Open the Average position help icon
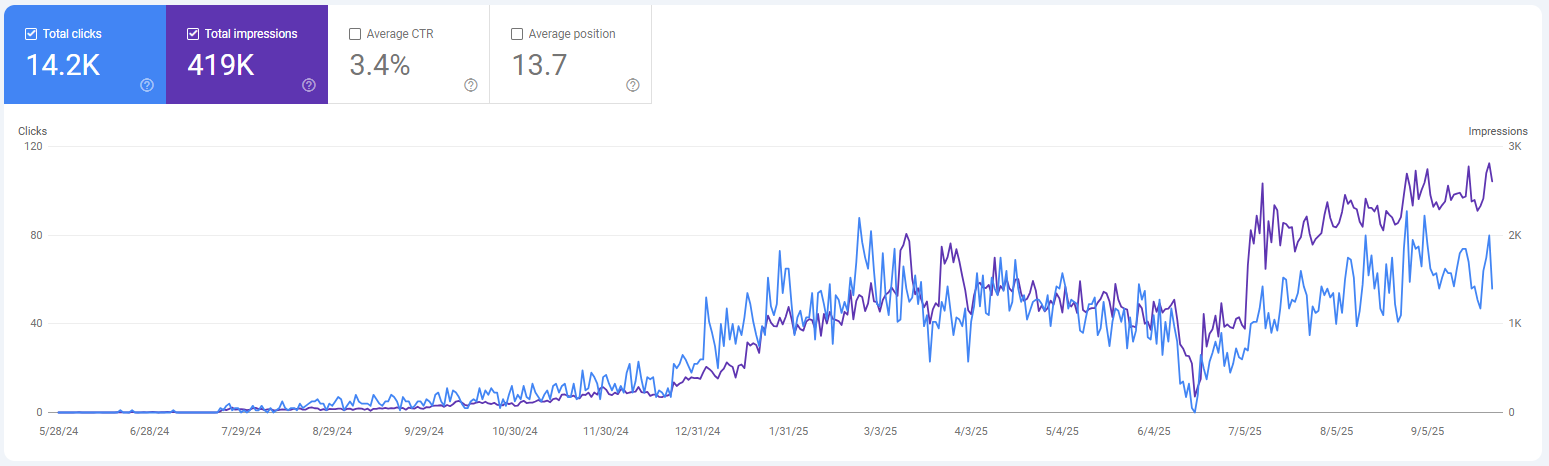 click(x=633, y=85)
